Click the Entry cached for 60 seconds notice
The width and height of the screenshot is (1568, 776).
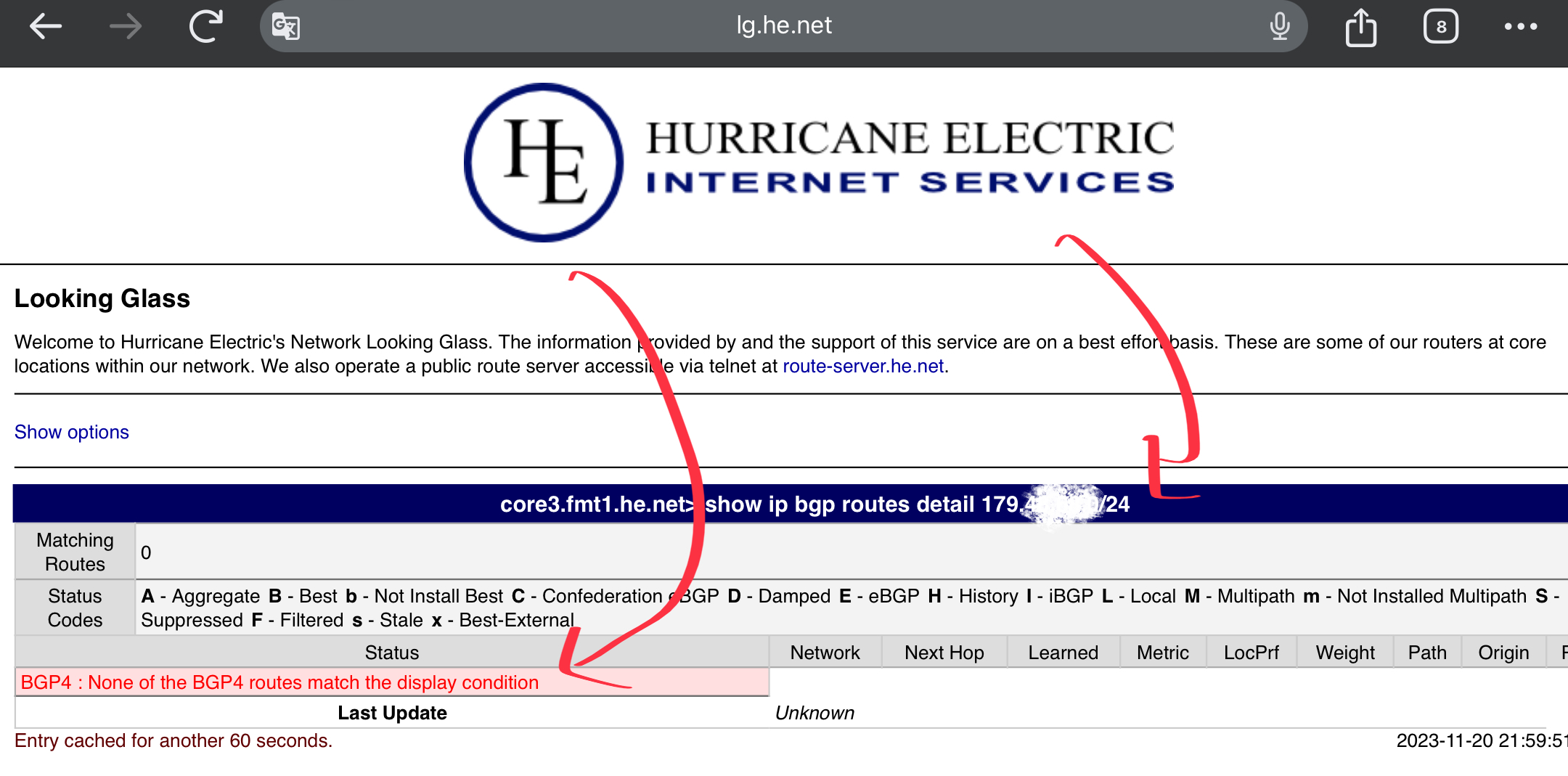click(x=173, y=740)
